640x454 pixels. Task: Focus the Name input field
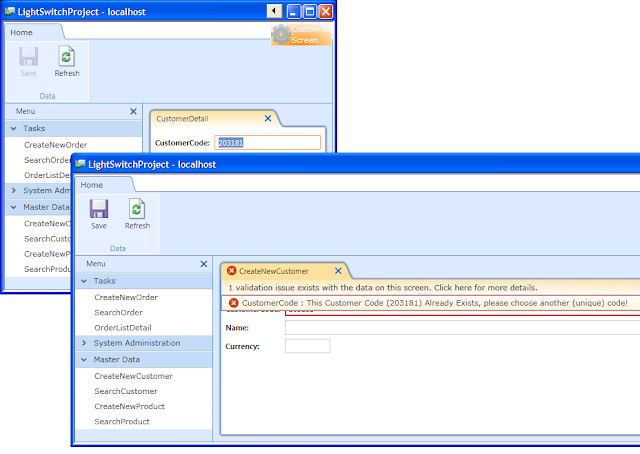tap(462, 327)
